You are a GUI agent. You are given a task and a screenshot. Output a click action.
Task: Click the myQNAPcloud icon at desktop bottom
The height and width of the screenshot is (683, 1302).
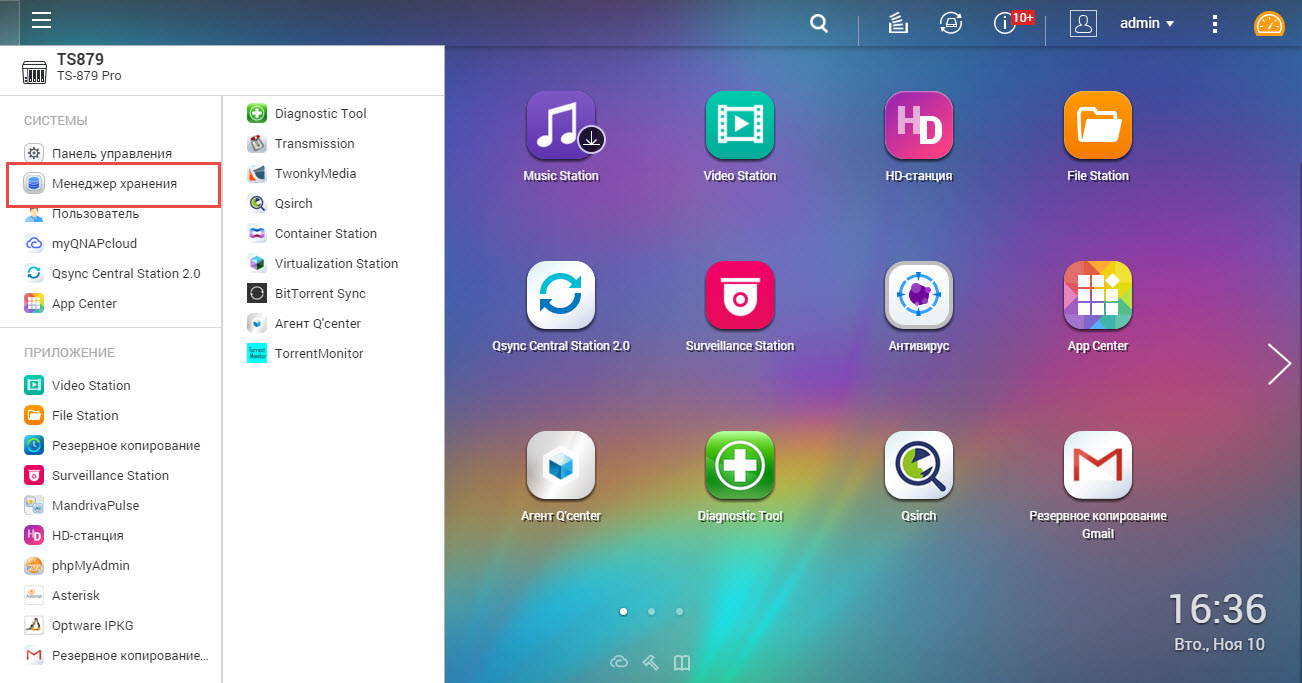point(619,662)
